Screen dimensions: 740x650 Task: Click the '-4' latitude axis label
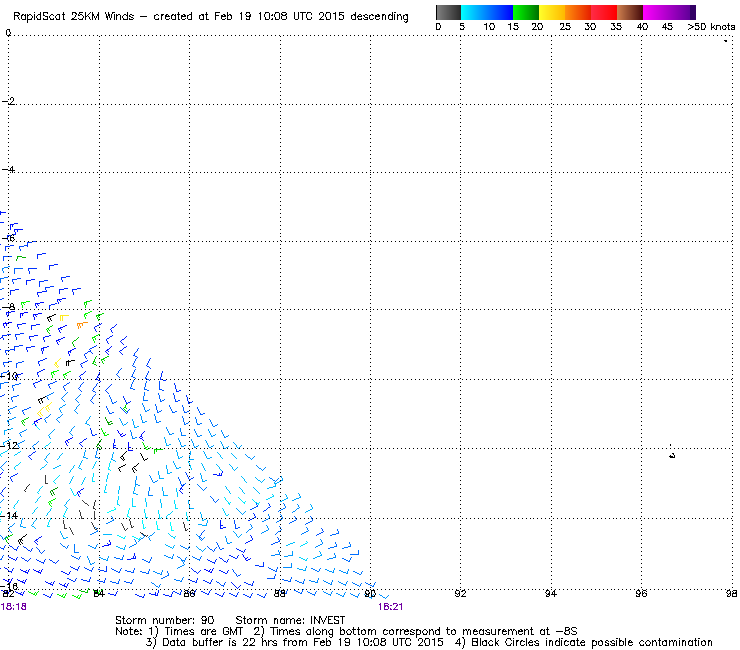pyautogui.click(x=8, y=169)
